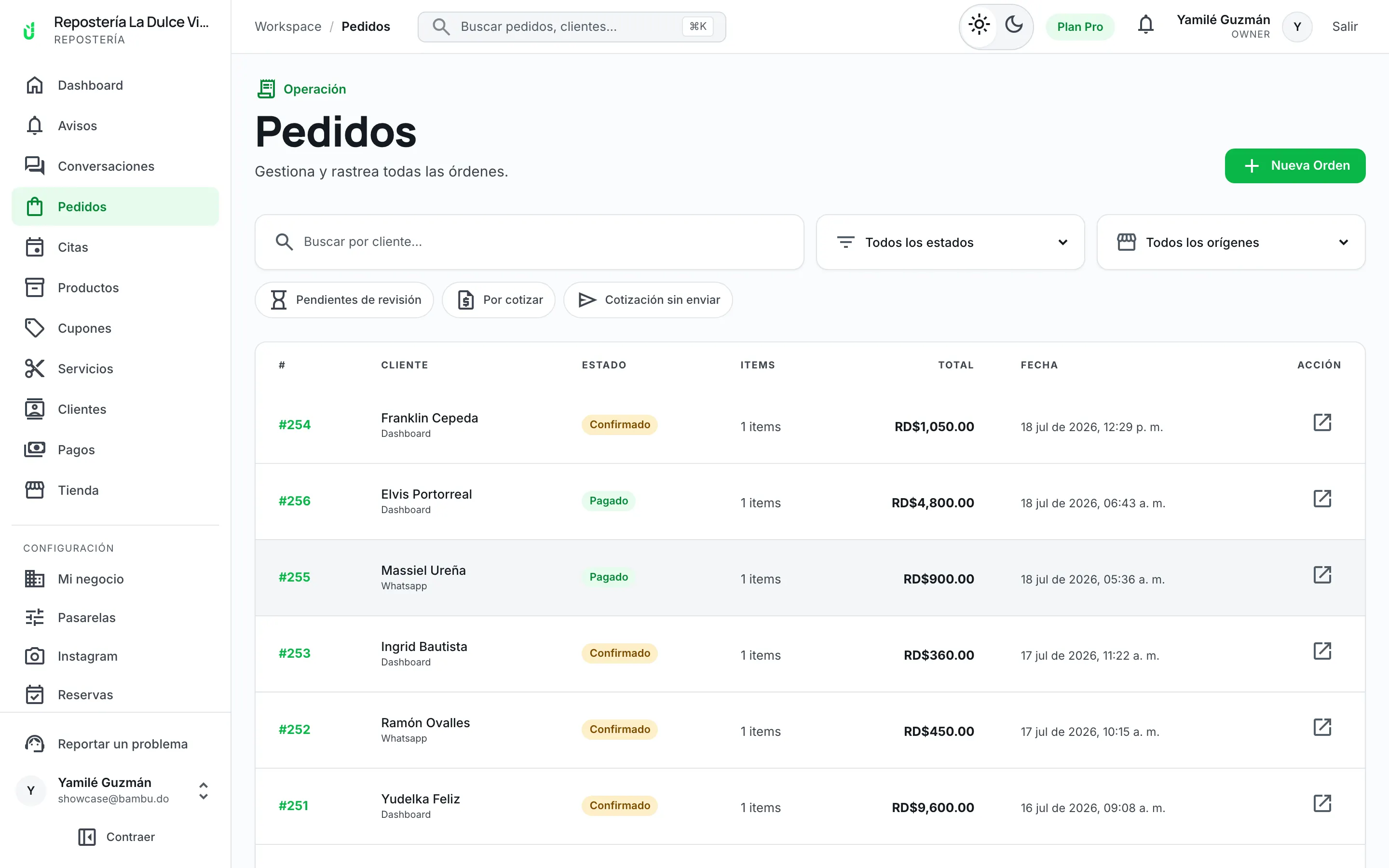This screenshot has width=1389, height=868.
Task: Click client name Ramón Ovalles
Action: 425,723
